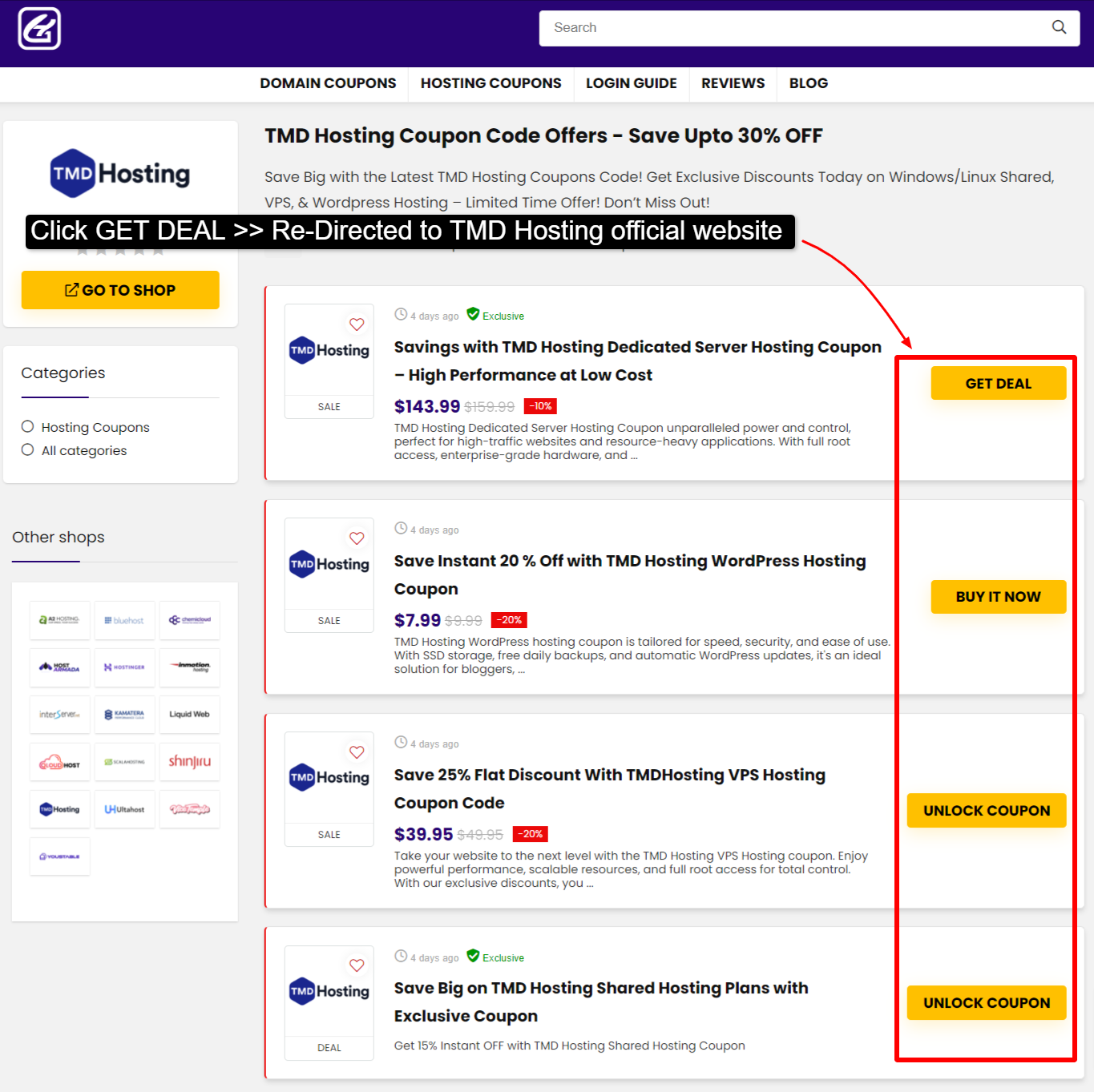Click the $7.99 price text
1094x1092 pixels.
(418, 620)
